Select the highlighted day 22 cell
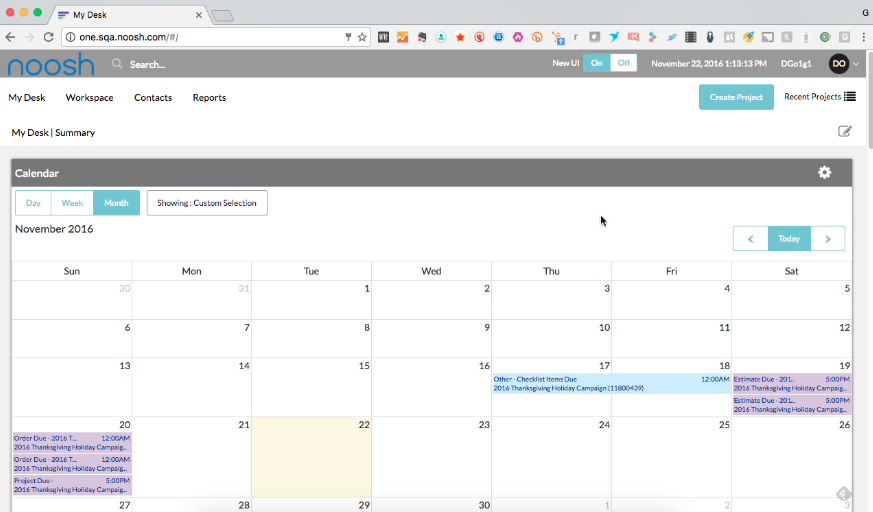Screen dimensions: 873x512 [x=311, y=456]
